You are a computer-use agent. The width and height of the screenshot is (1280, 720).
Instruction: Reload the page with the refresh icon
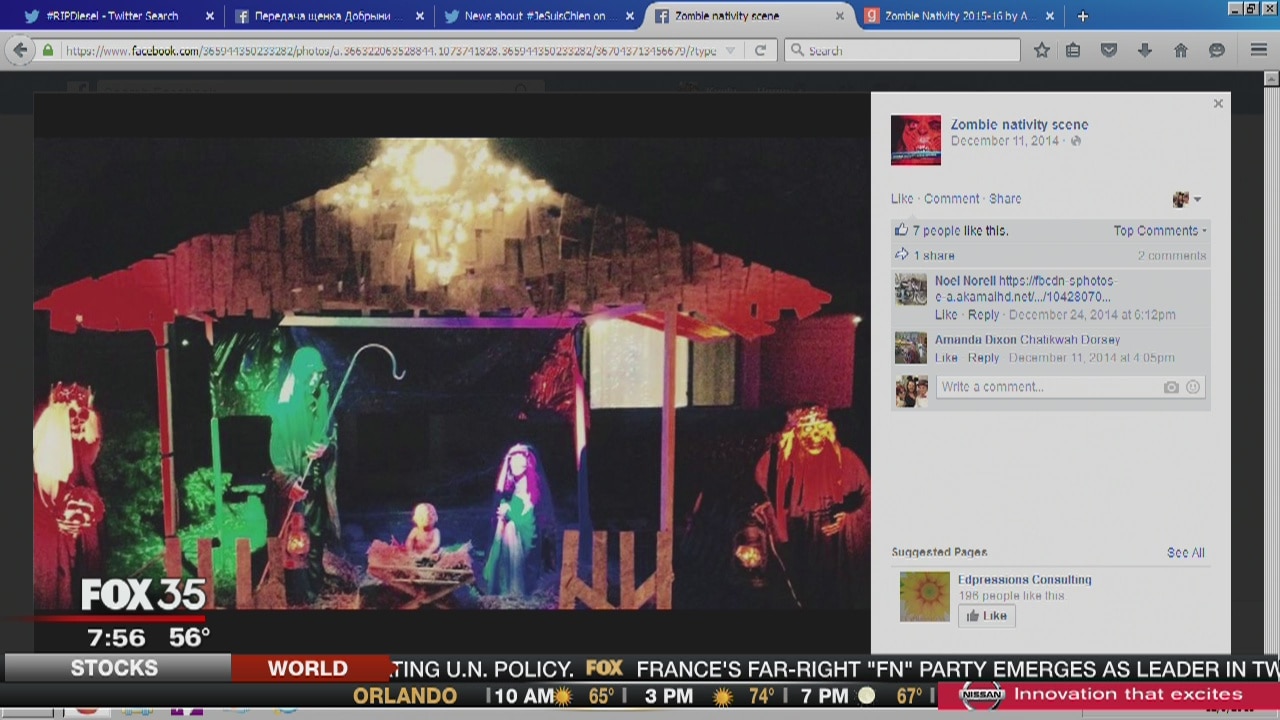click(x=760, y=50)
